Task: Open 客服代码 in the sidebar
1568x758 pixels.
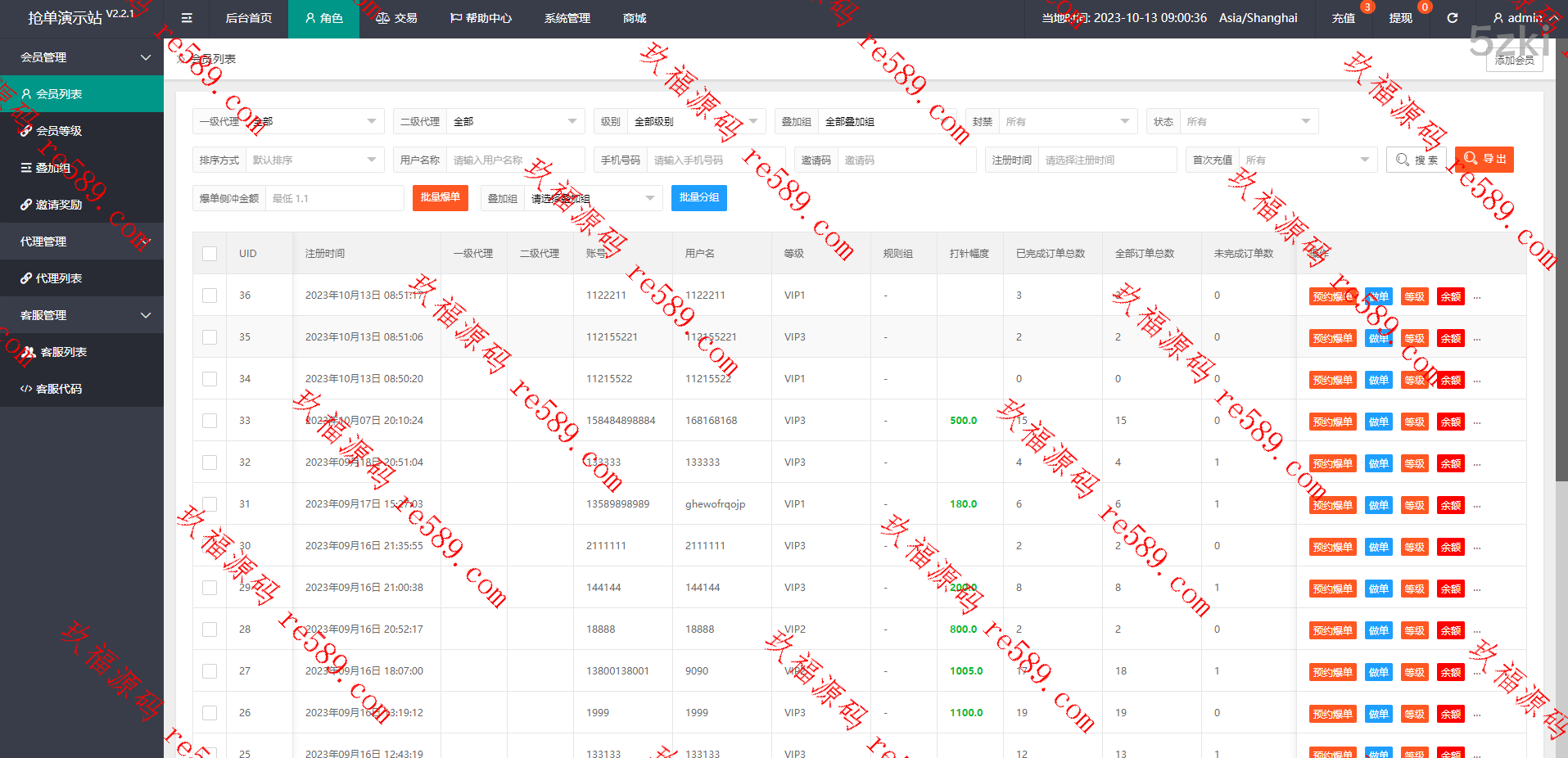Action: (59, 389)
